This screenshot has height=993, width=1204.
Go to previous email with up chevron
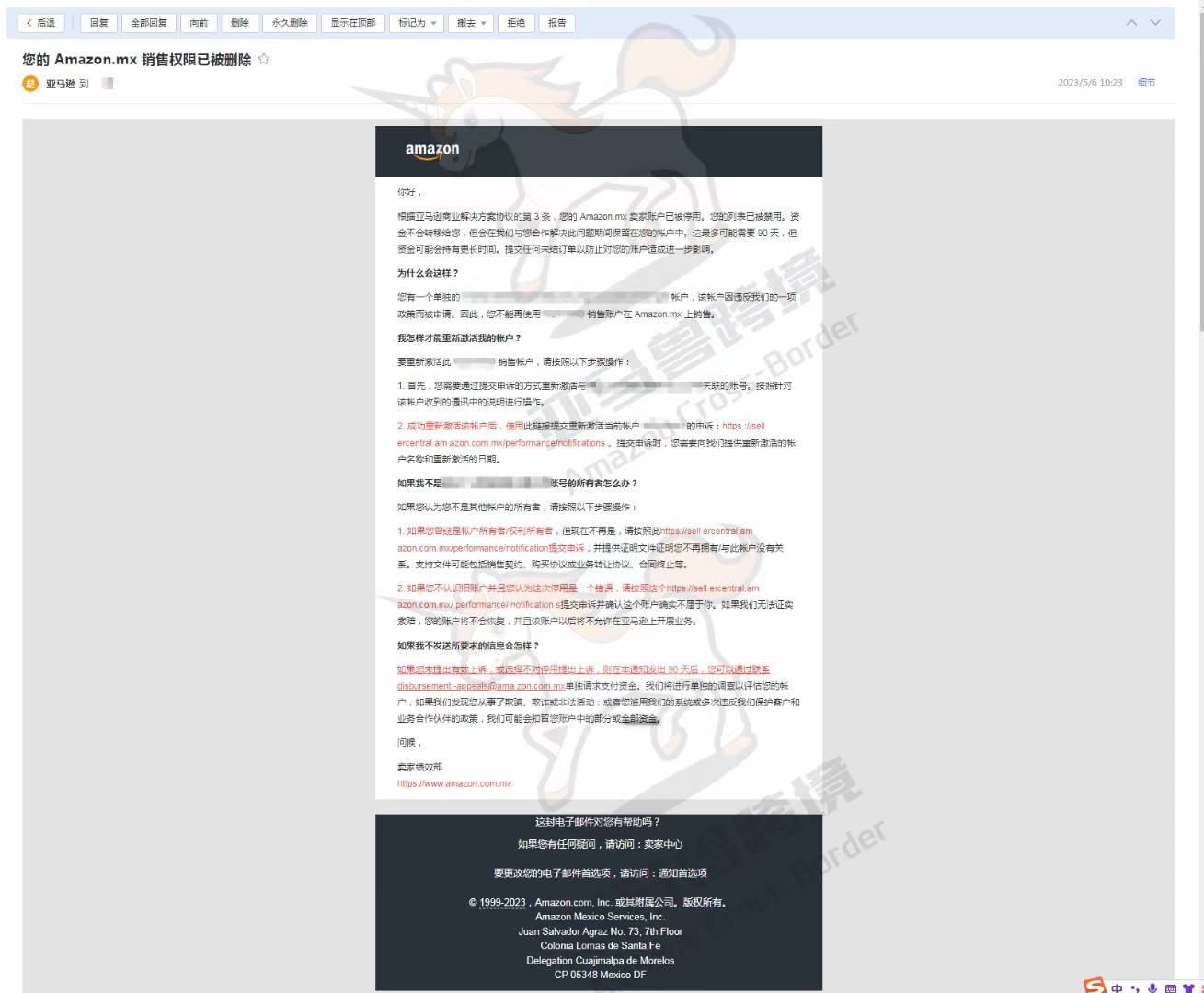point(1131,23)
